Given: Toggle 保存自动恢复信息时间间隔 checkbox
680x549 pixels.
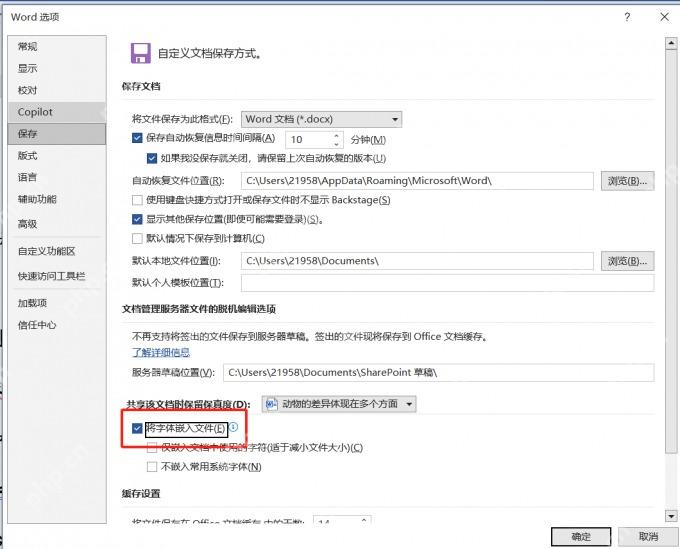Looking at the screenshot, I should 137,138.
